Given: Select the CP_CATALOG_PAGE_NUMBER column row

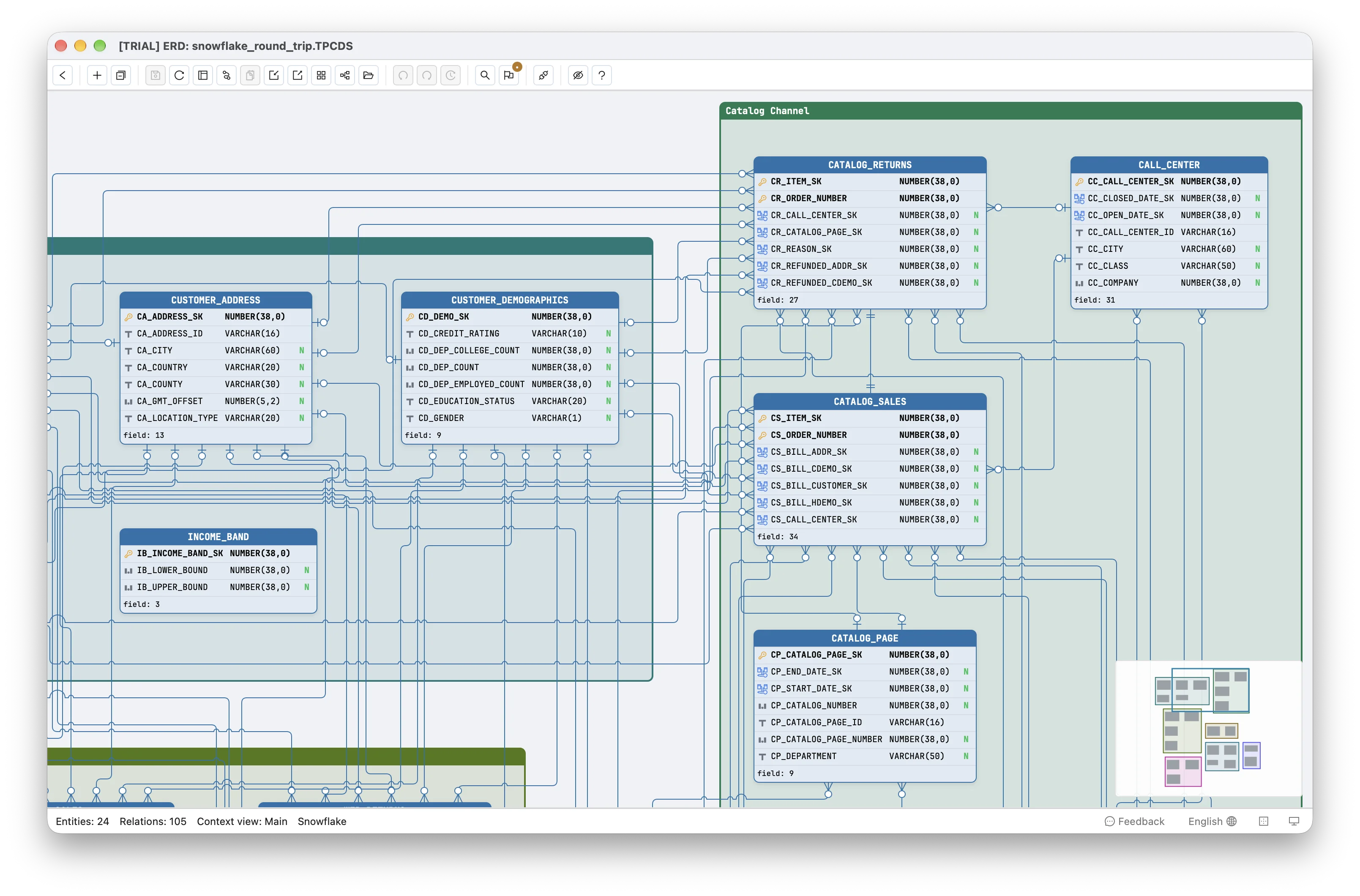Looking at the screenshot, I should pos(865,740).
